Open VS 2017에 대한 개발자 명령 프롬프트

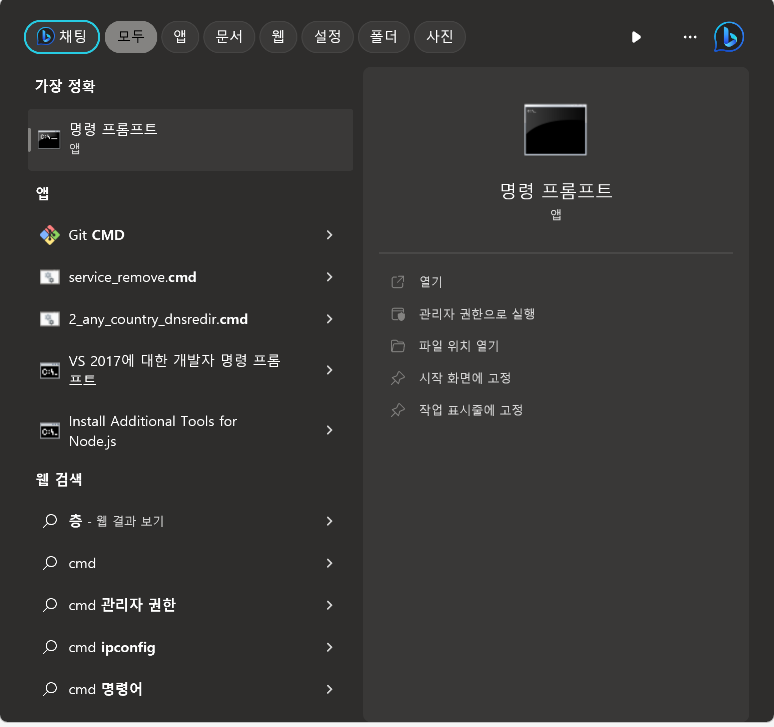[191, 370]
